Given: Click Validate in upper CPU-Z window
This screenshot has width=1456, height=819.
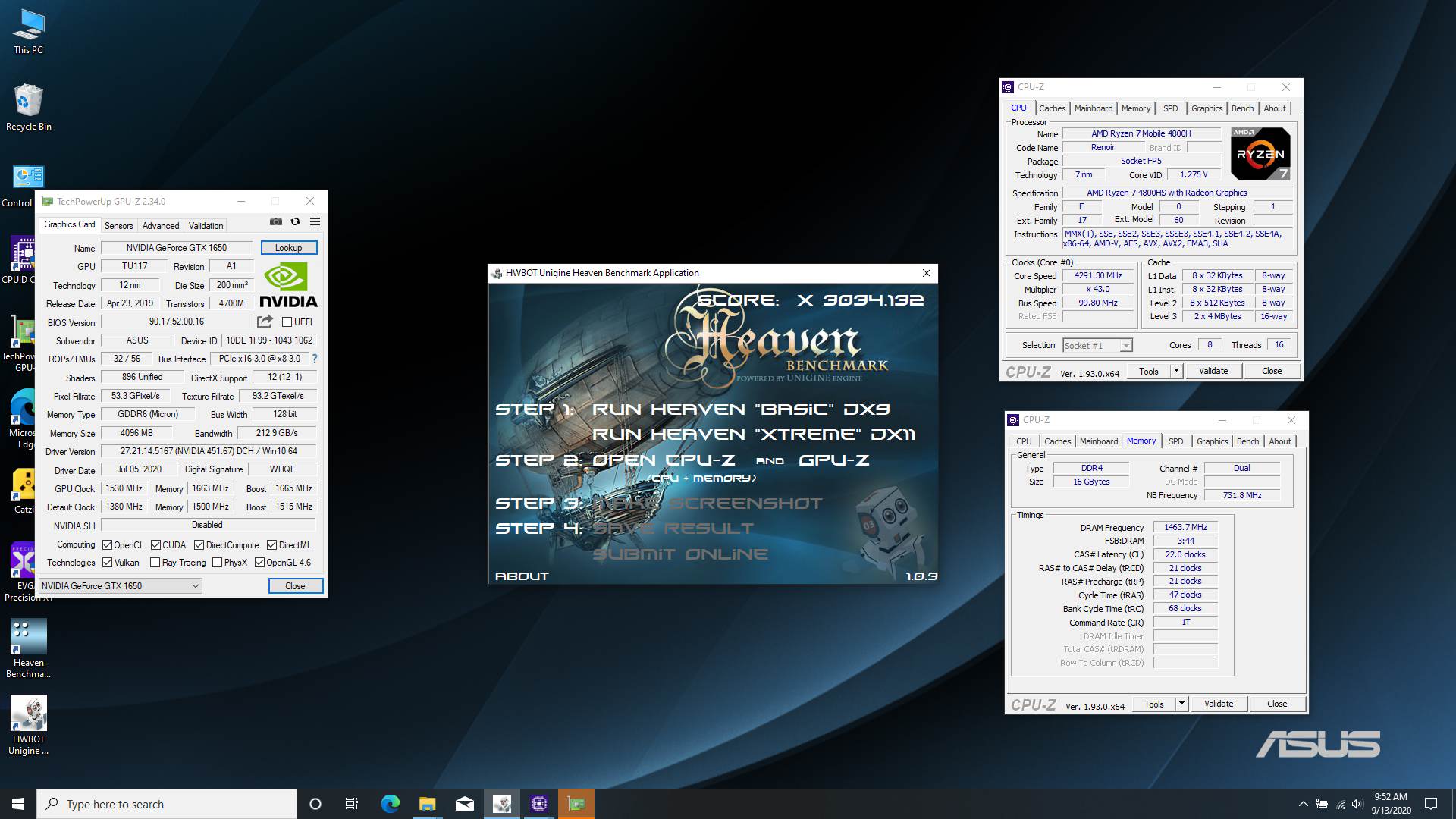Looking at the screenshot, I should [1213, 371].
